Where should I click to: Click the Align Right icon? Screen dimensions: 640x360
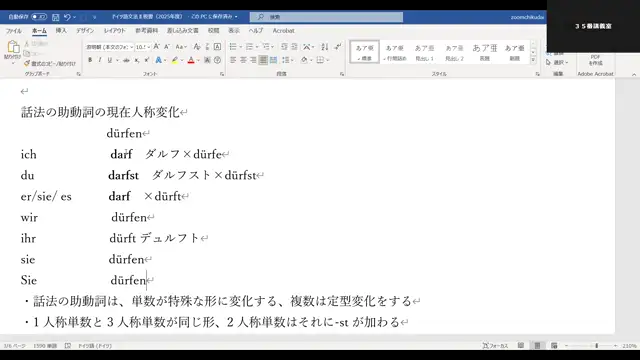tap(253, 60)
